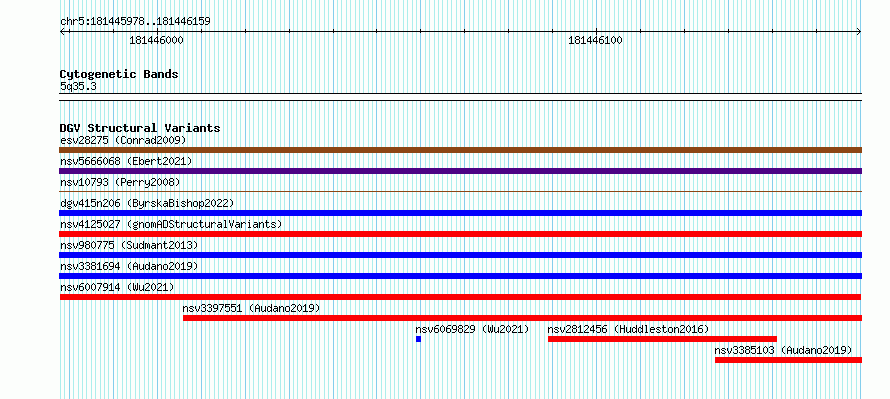The width and height of the screenshot is (890, 399).
Task: Select the small blue nsv6069829 (Wu2021) marker
Action: [x=418, y=339]
